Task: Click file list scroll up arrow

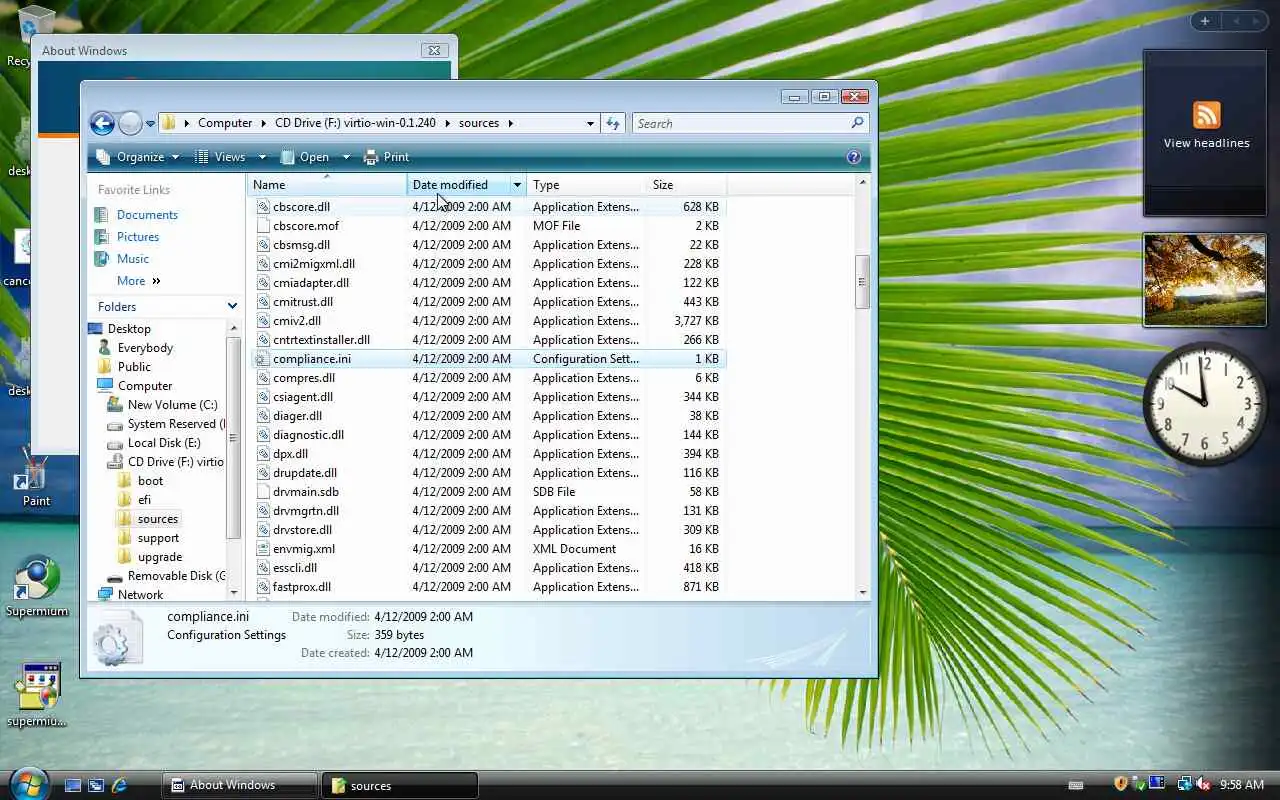Action: click(x=863, y=183)
